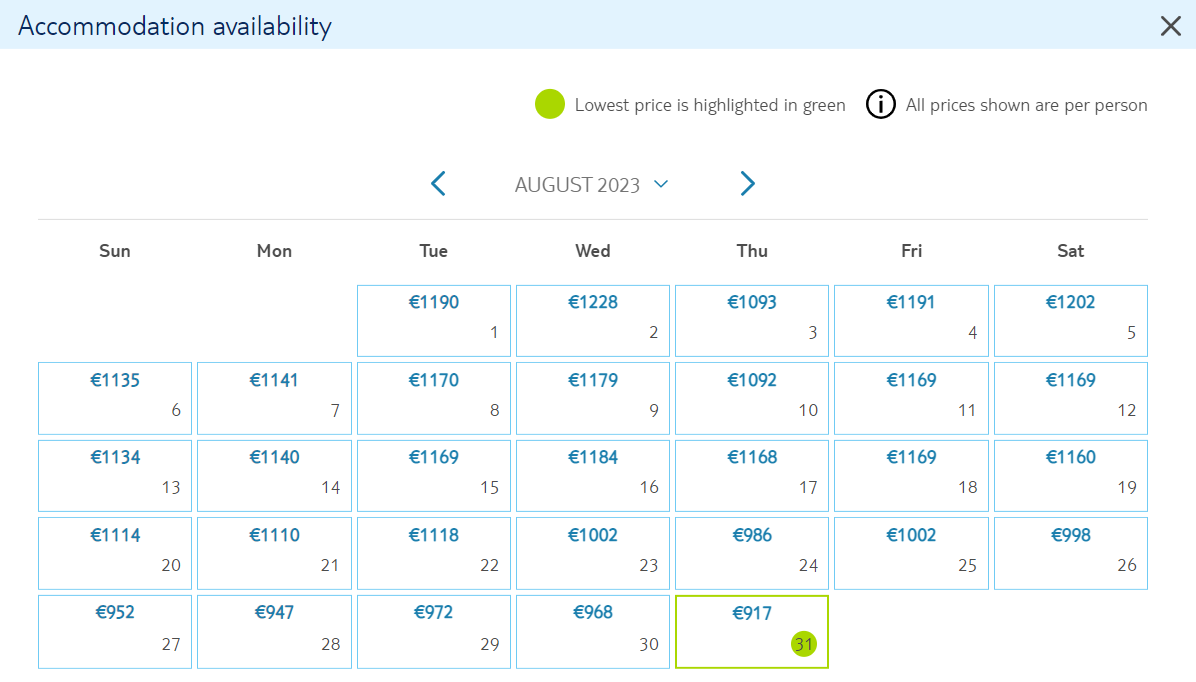Screen dimensions: 1196x682
Task: Click the green lowest price legend dot
Action: click(x=549, y=105)
